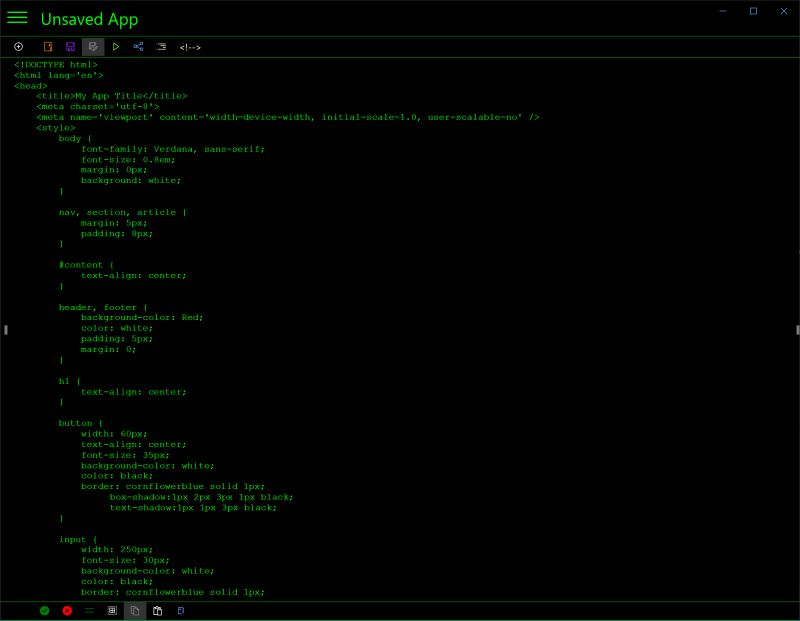Click the 'background-color: Red;' line
Screen dimensions: 800x621
coord(142,317)
